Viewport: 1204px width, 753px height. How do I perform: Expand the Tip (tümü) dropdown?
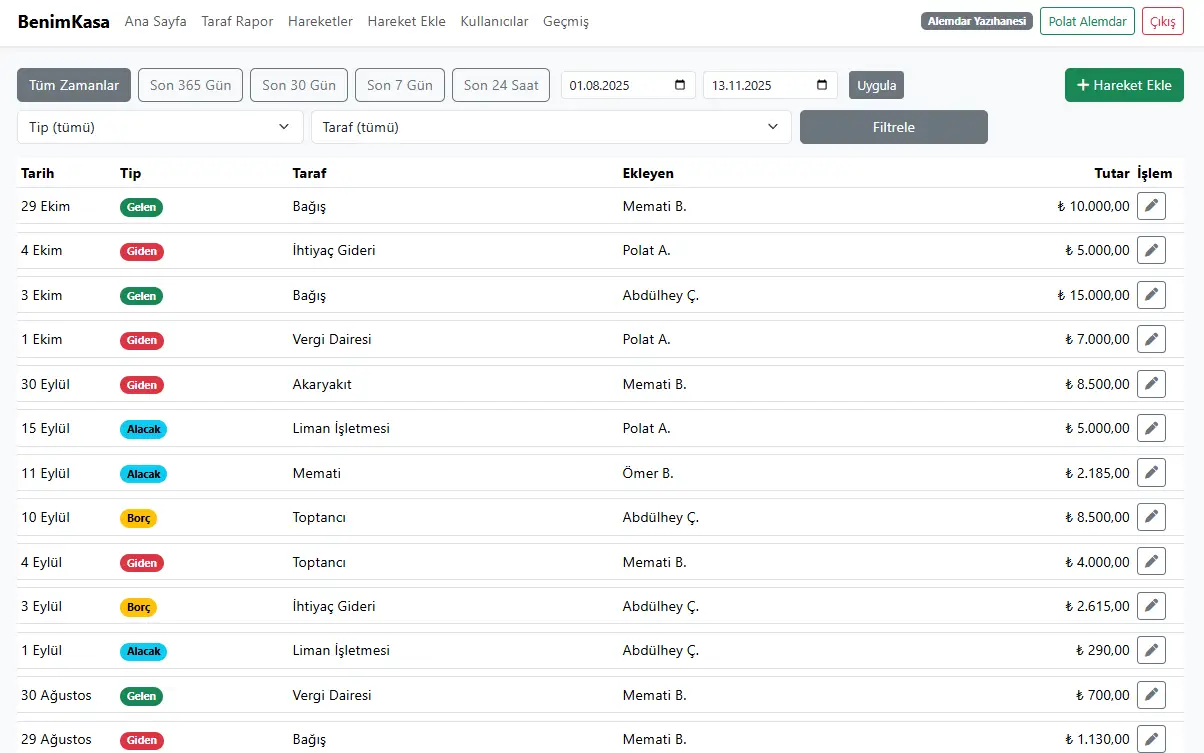point(160,127)
